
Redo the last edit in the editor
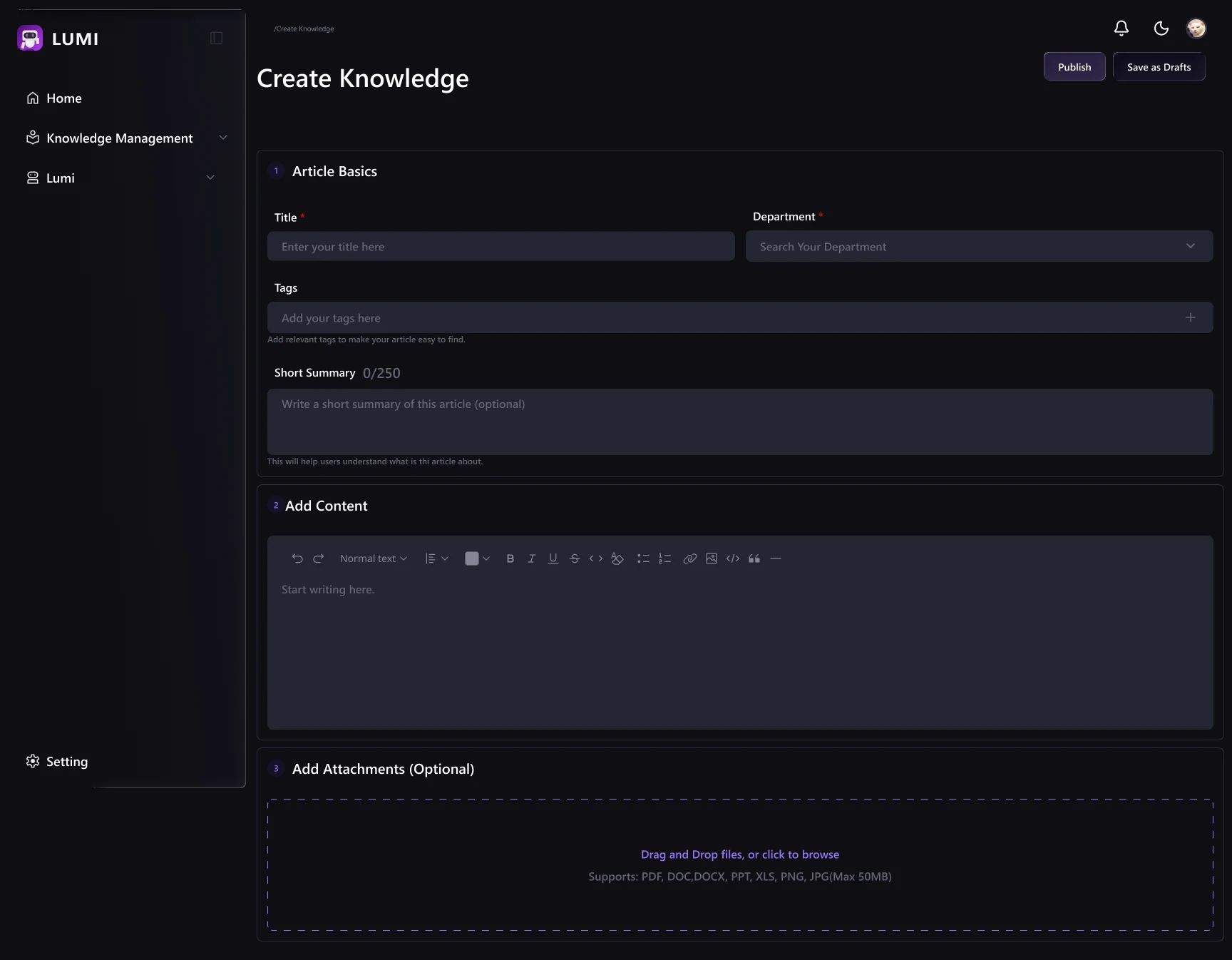[x=319, y=558]
